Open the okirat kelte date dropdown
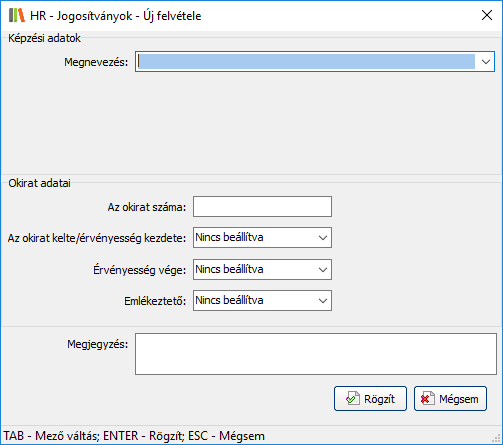Viewport: 503px width, 445px height. point(323,238)
